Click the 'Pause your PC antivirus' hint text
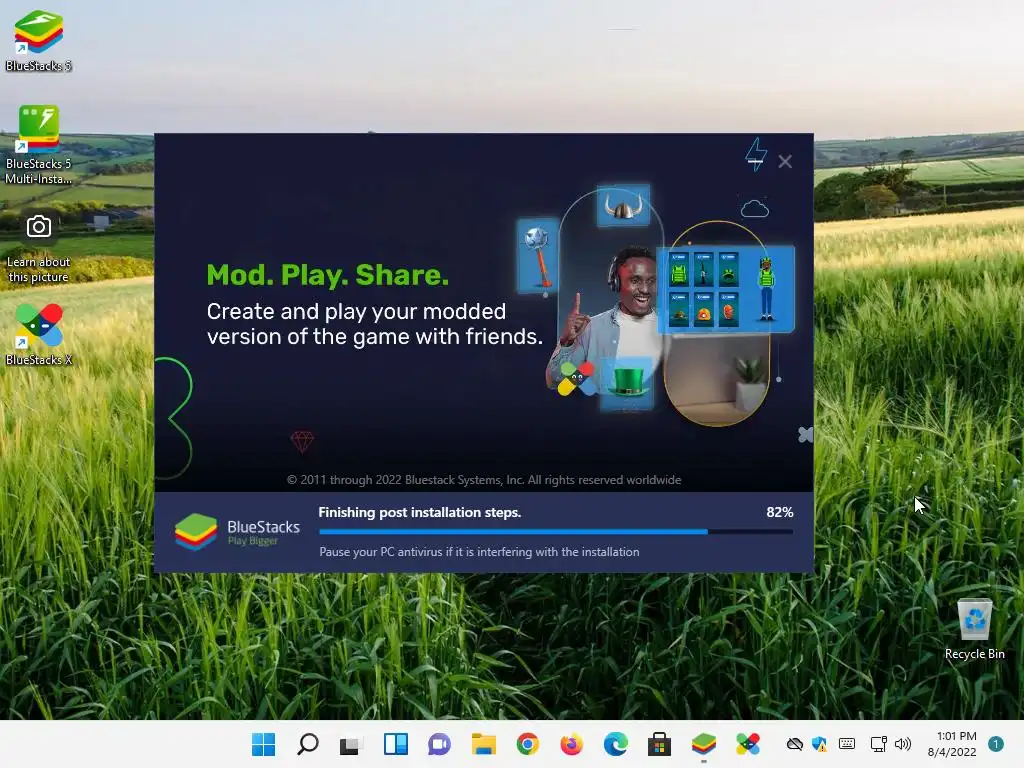 (x=479, y=552)
